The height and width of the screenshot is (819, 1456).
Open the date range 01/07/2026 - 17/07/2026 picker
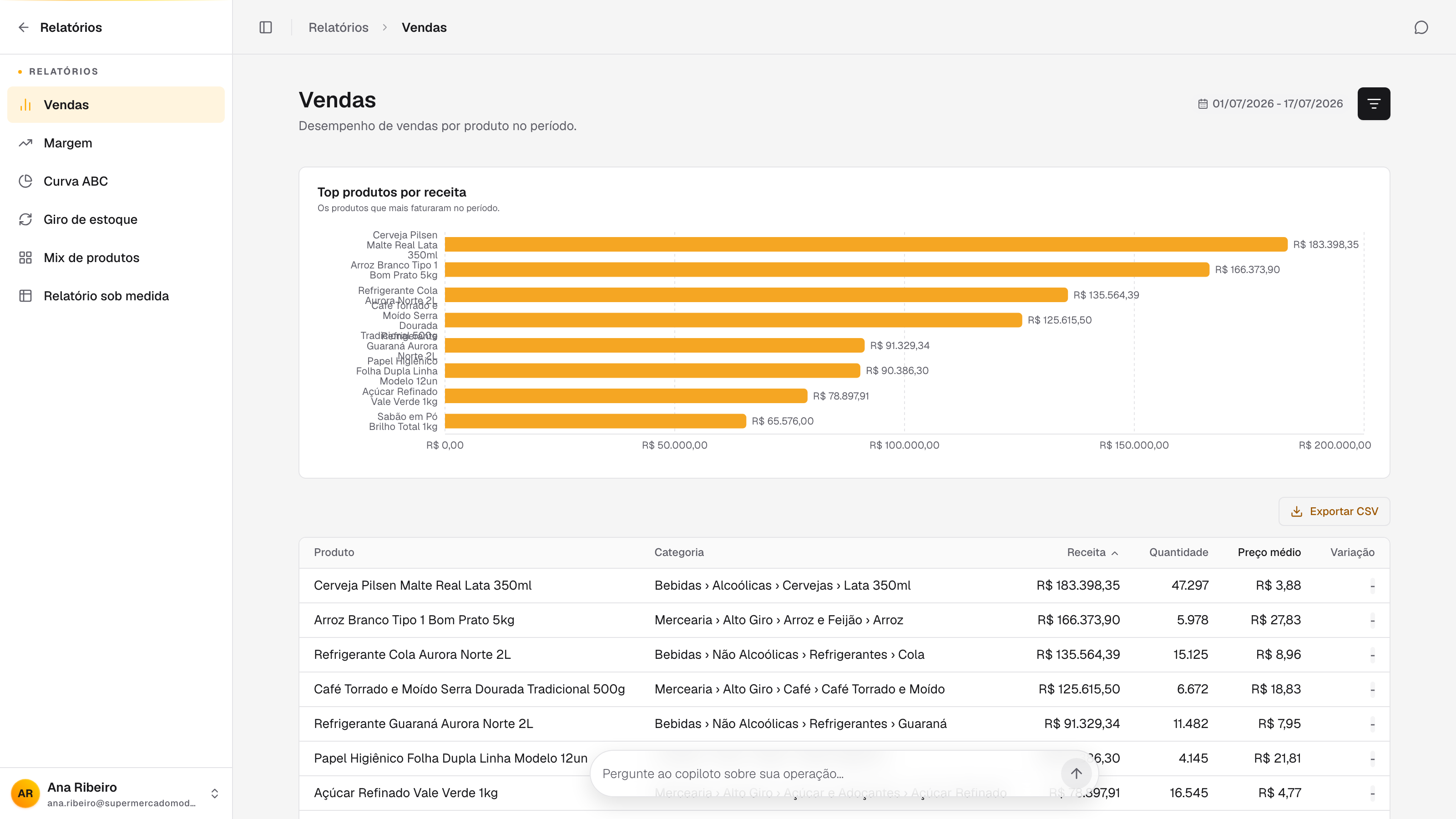click(1271, 103)
